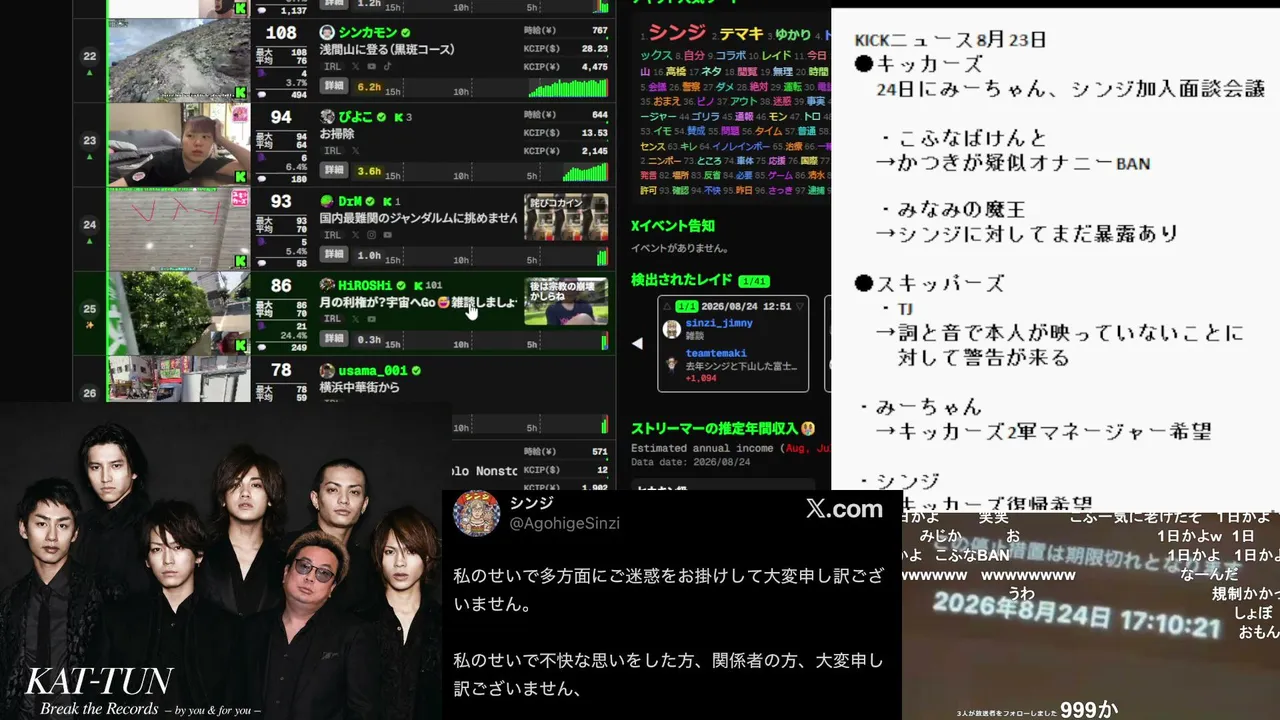Click the Kick 101 badge beside HiROSHi
The height and width of the screenshot is (720, 1280).
point(428,285)
